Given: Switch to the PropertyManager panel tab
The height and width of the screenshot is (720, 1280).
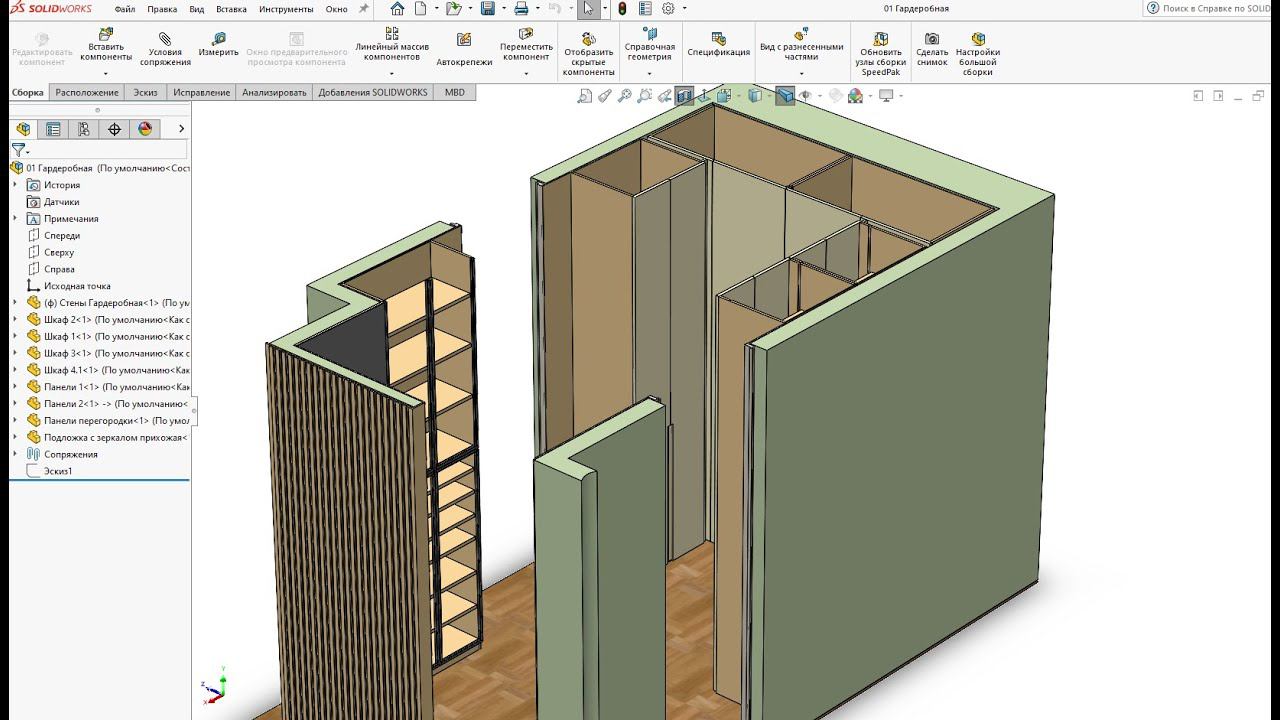Looking at the screenshot, I should (x=54, y=129).
